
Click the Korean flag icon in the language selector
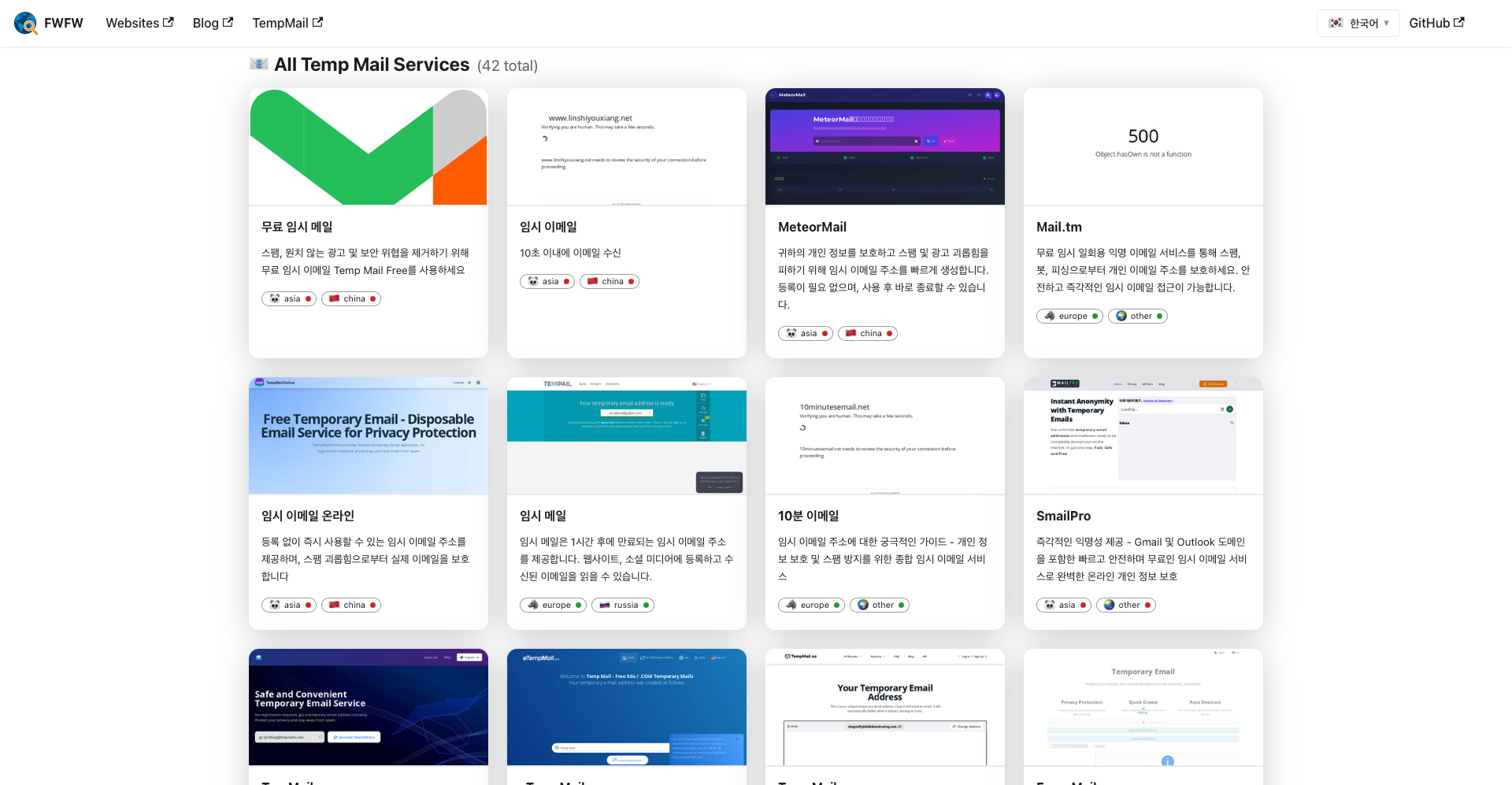(1336, 23)
